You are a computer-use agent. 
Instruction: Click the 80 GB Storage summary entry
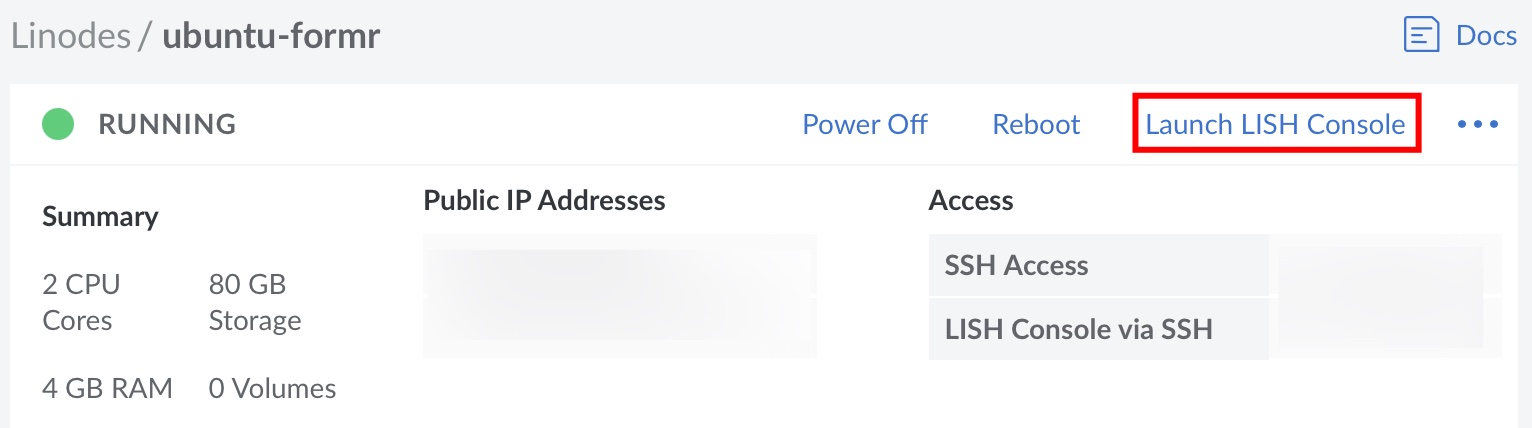pyautogui.click(x=254, y=303)
